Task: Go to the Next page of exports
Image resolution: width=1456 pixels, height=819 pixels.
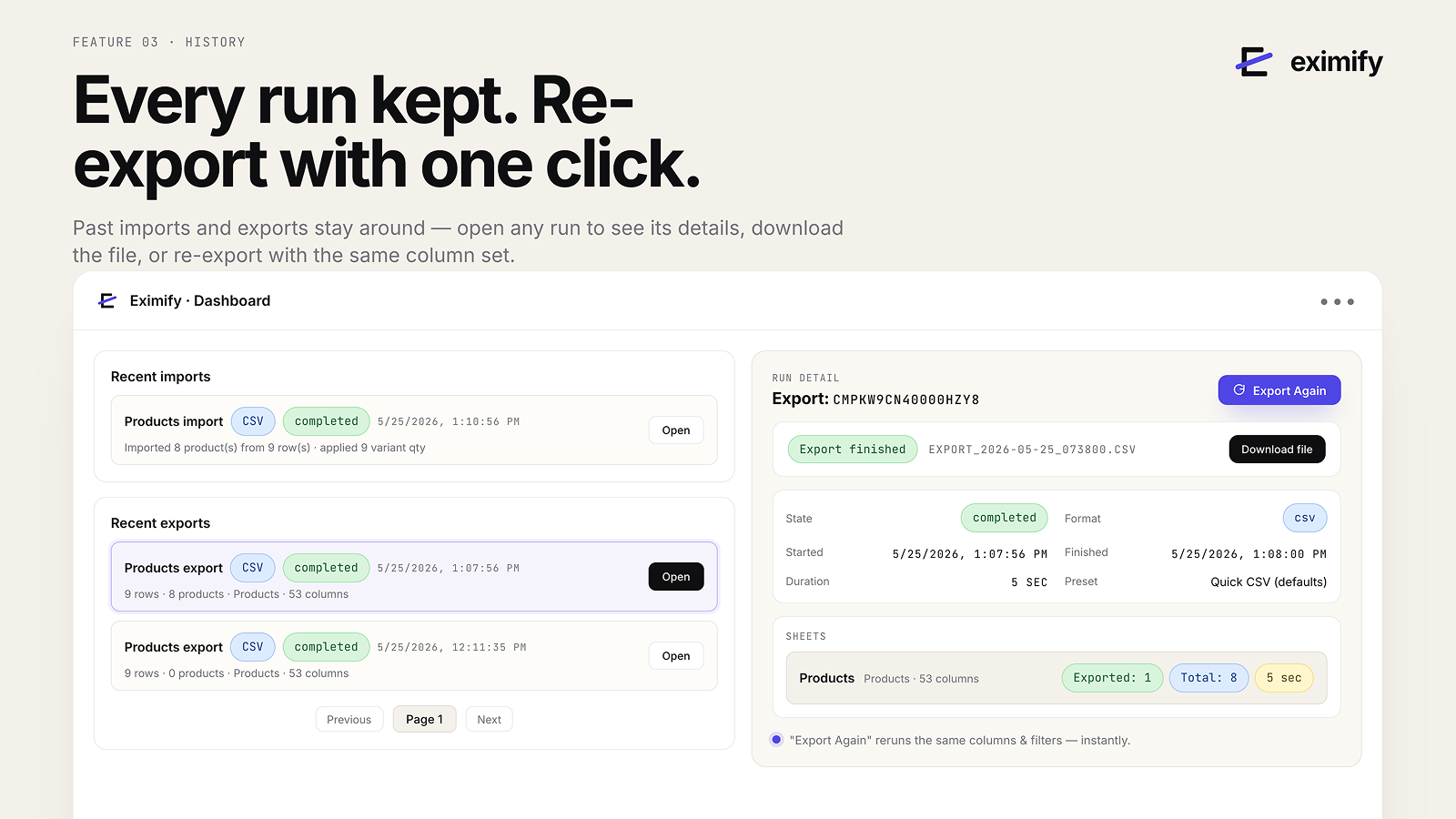Action: (490, 720)
